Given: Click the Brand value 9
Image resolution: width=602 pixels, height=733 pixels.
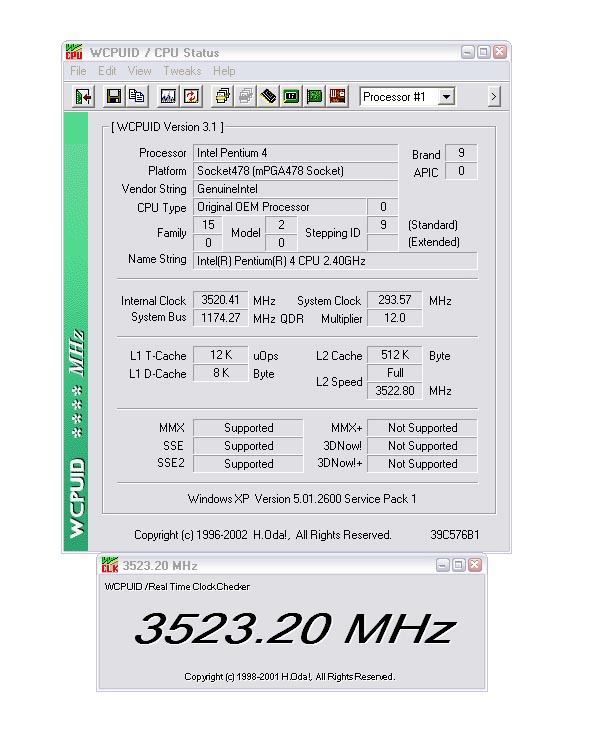Looking at the screenshot, I should click(461, 153).
